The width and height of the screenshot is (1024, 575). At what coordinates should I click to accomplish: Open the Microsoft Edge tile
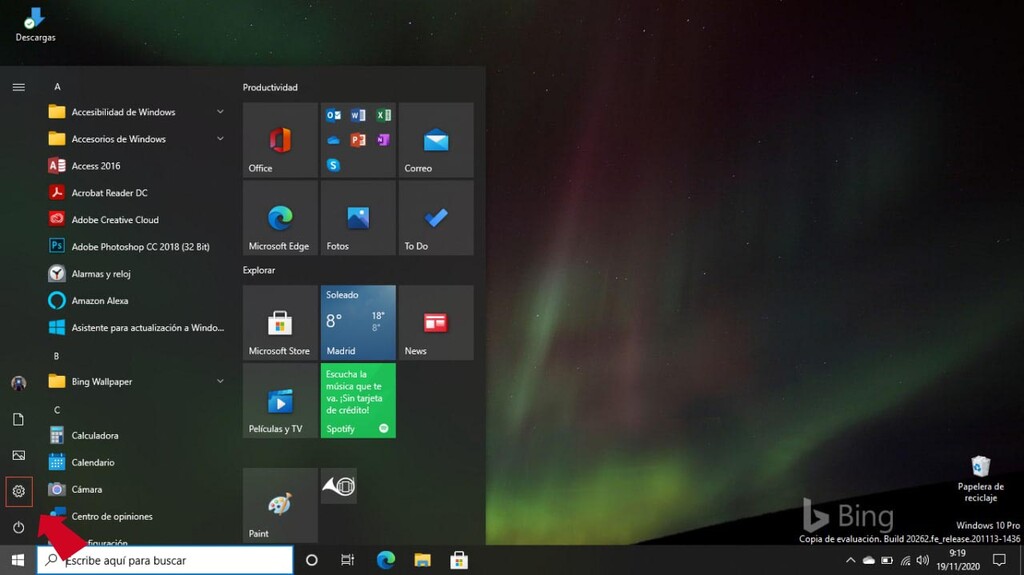pos(280,219)
